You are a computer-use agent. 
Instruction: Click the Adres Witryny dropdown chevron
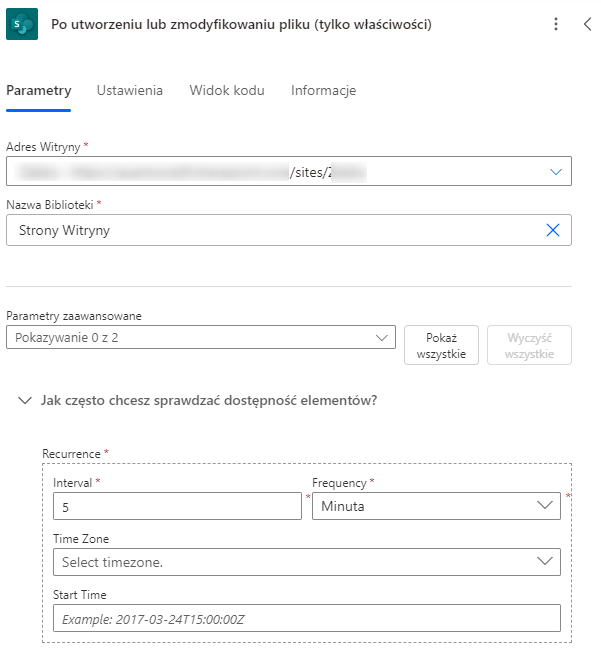pyautogui.click(x=556, y=172)
